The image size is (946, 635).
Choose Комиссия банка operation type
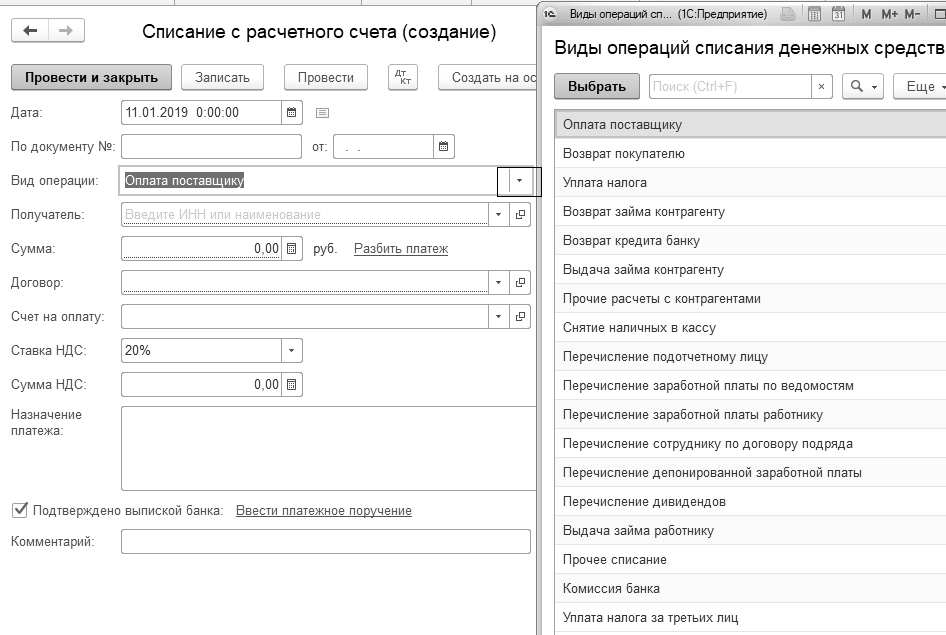pyautogui.click(x=611, y=589)
